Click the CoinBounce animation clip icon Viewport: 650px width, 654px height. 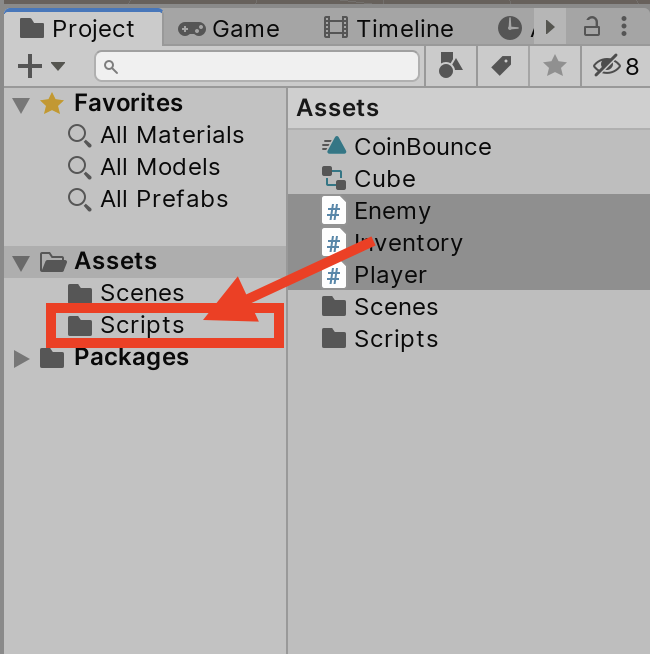click(333, 147)
